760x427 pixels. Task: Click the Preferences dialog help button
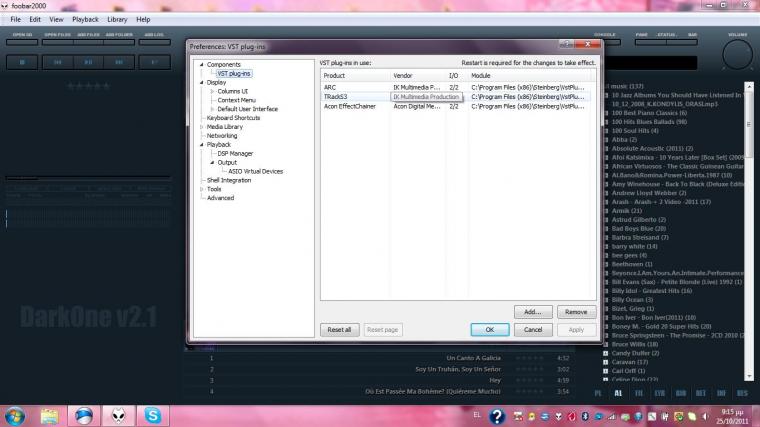coord(567,44)
